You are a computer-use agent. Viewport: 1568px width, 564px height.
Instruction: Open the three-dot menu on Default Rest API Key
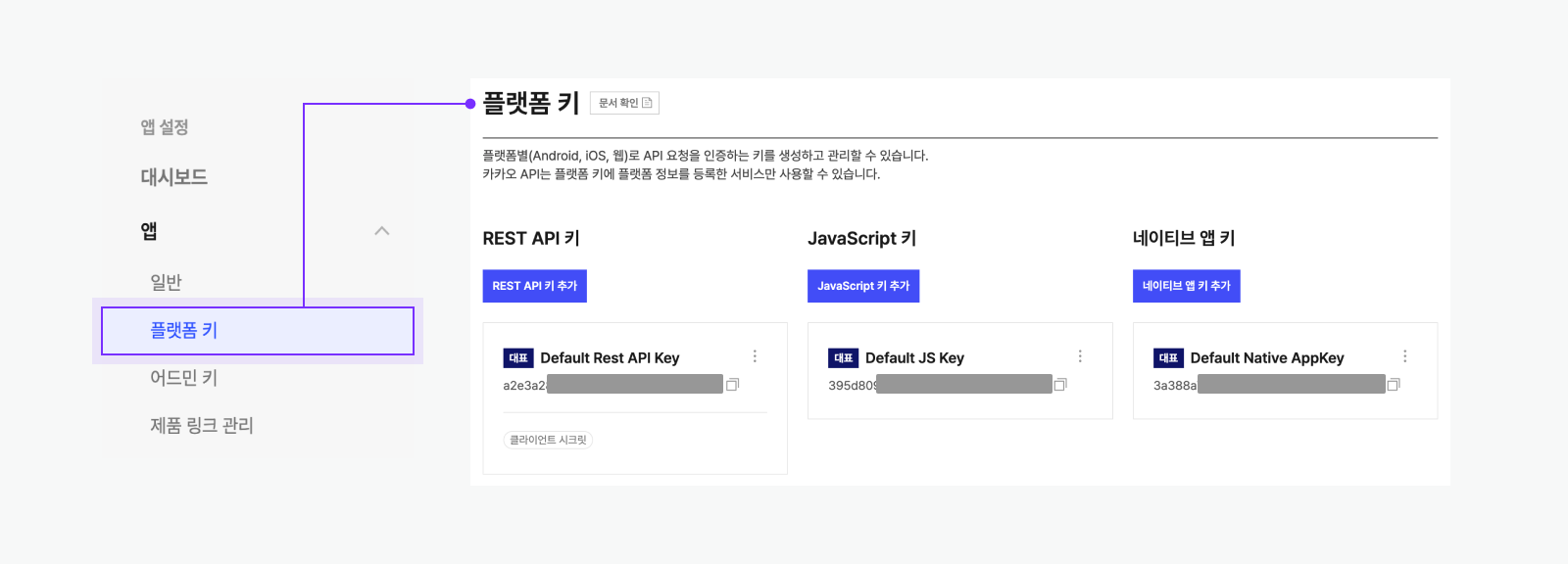(755, 356)
